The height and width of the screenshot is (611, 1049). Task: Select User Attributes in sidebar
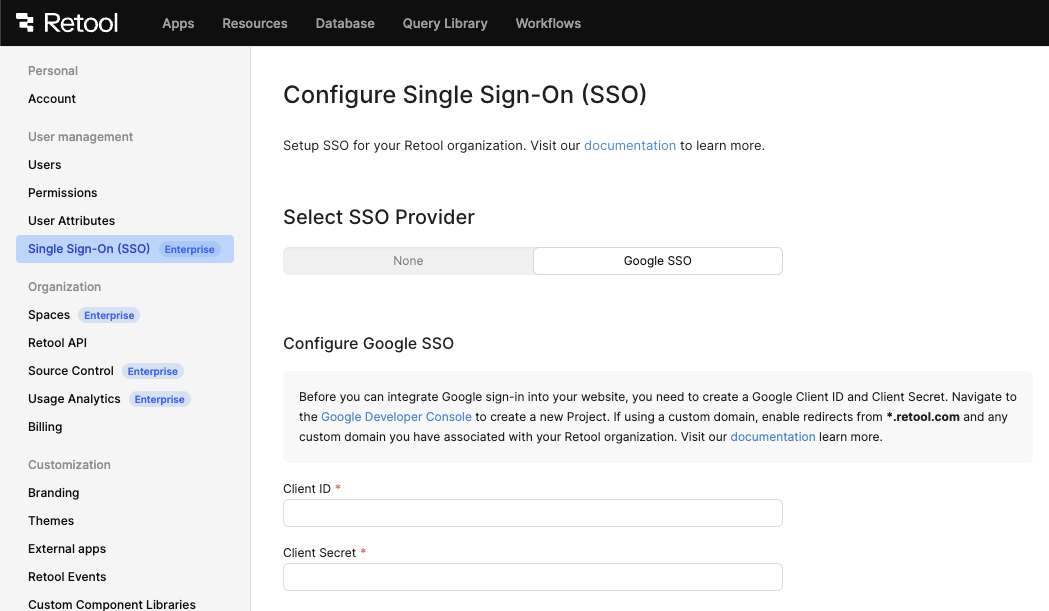pos(72,221)
